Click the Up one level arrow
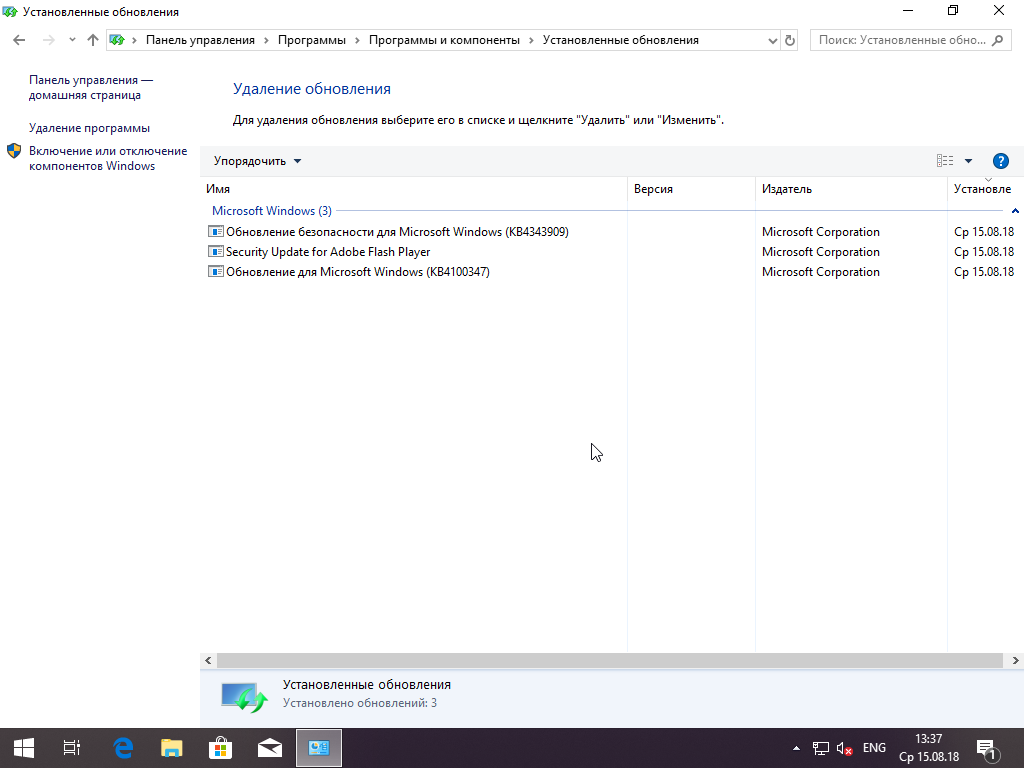This screenshot has height=768, width=1024. click(93, 40)
